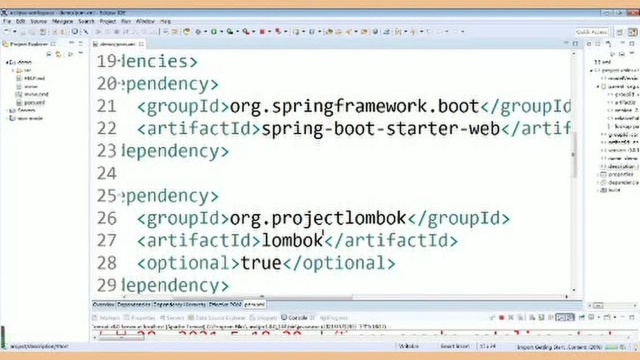640x360 pixels.
Task: Place cursor after lombok on line 27
Action: pyautogui.click(x=323, y=241)
